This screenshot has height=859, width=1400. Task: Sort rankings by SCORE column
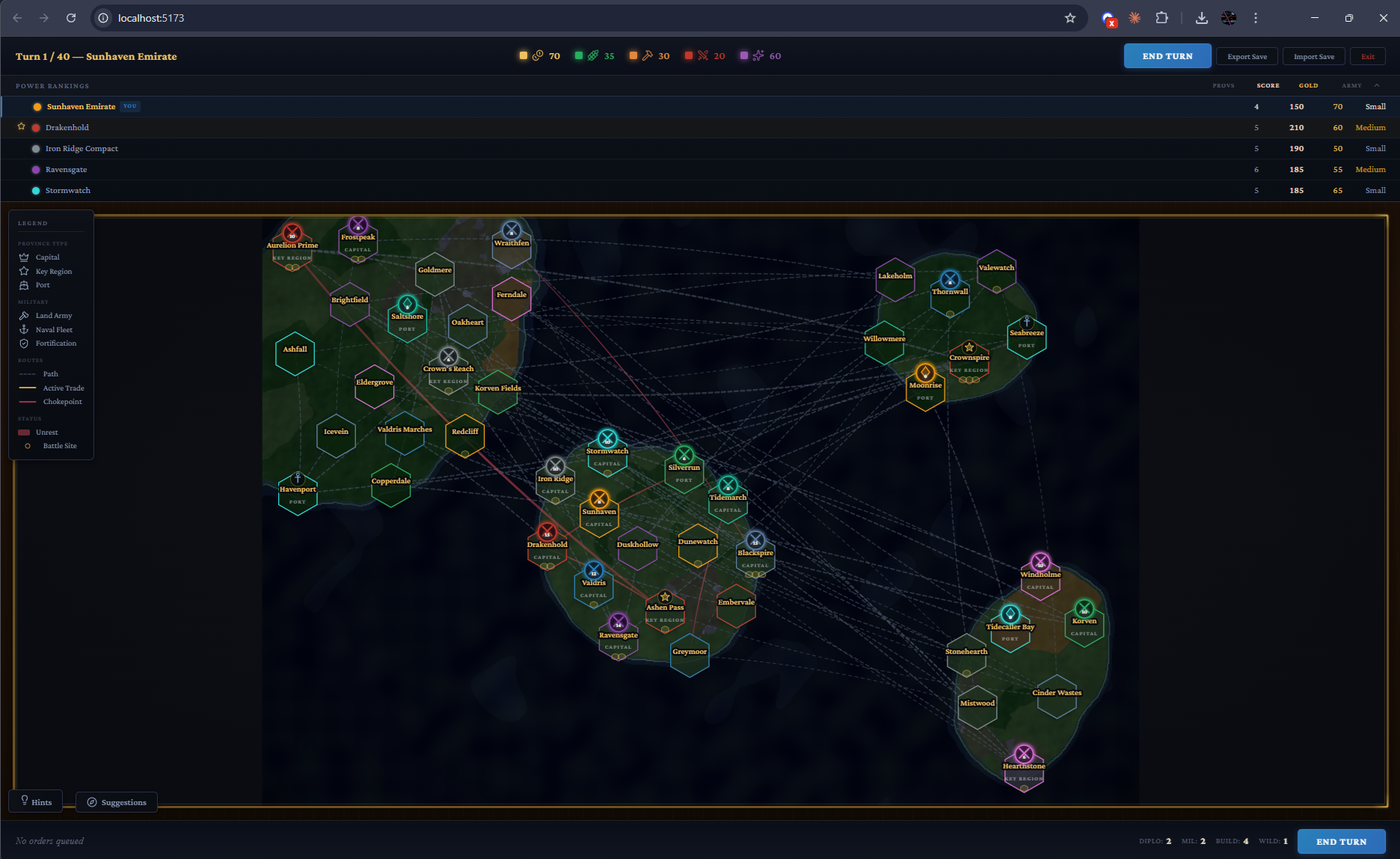1268,85
